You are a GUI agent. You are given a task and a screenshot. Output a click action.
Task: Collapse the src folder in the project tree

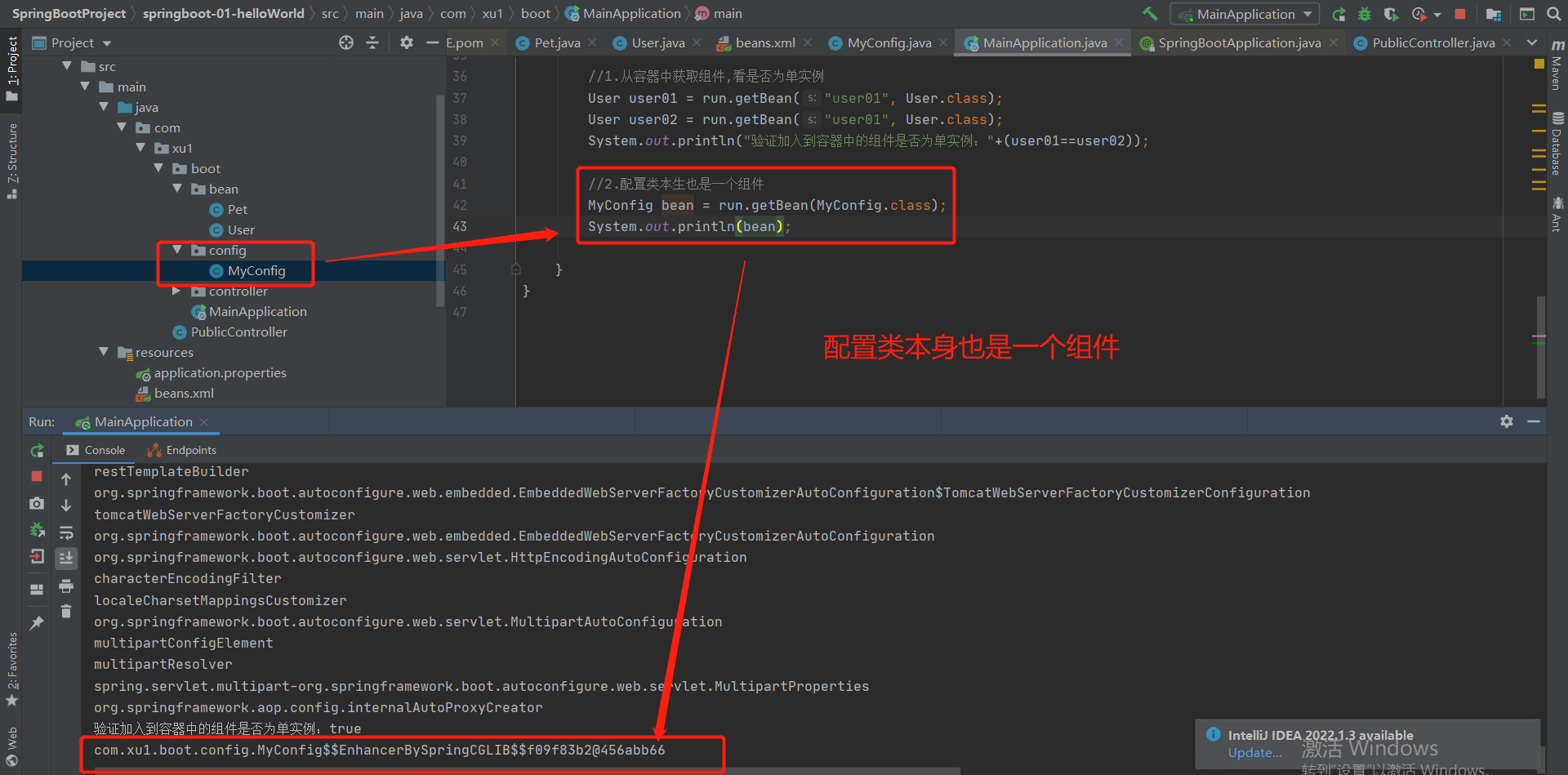(68, 66)
